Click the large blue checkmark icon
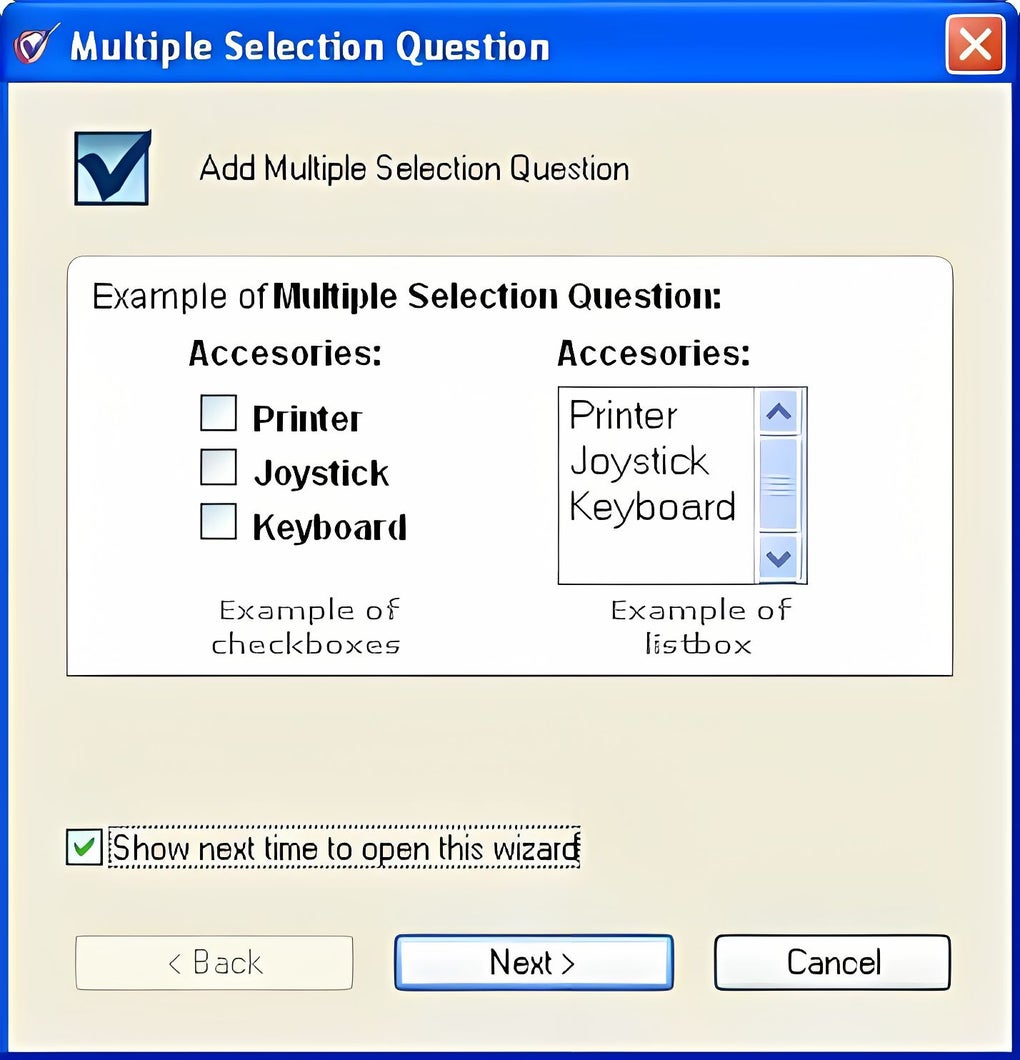1020x1060 pixels. (112, 167)
